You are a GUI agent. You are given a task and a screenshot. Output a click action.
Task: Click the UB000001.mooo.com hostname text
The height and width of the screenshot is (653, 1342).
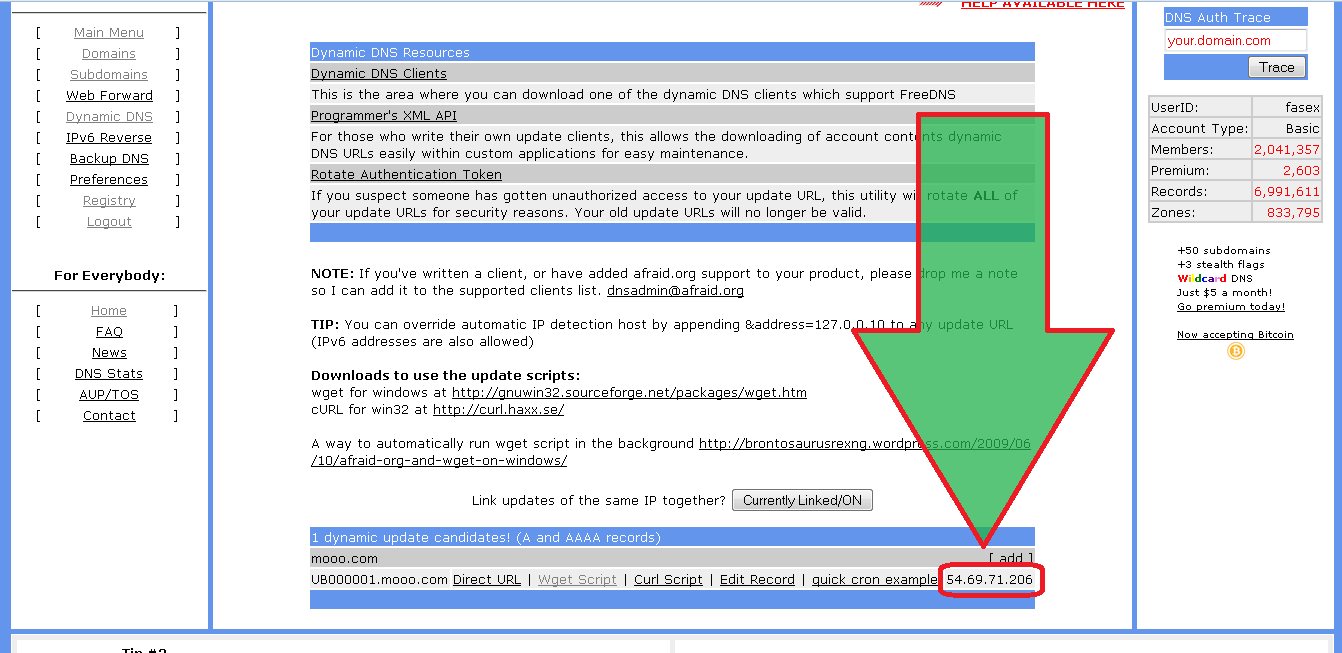tap(380, 580)
